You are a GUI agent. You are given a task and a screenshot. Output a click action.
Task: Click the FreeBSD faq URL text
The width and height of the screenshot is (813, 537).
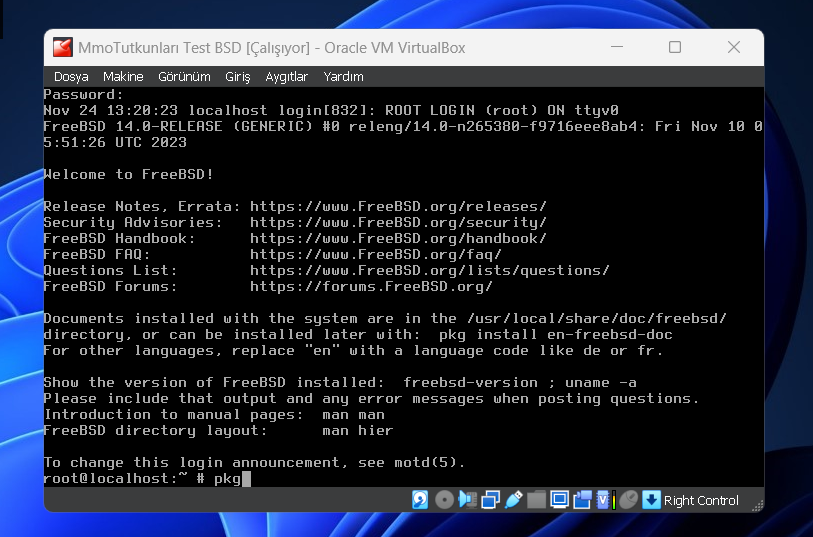tap(376, 255)
